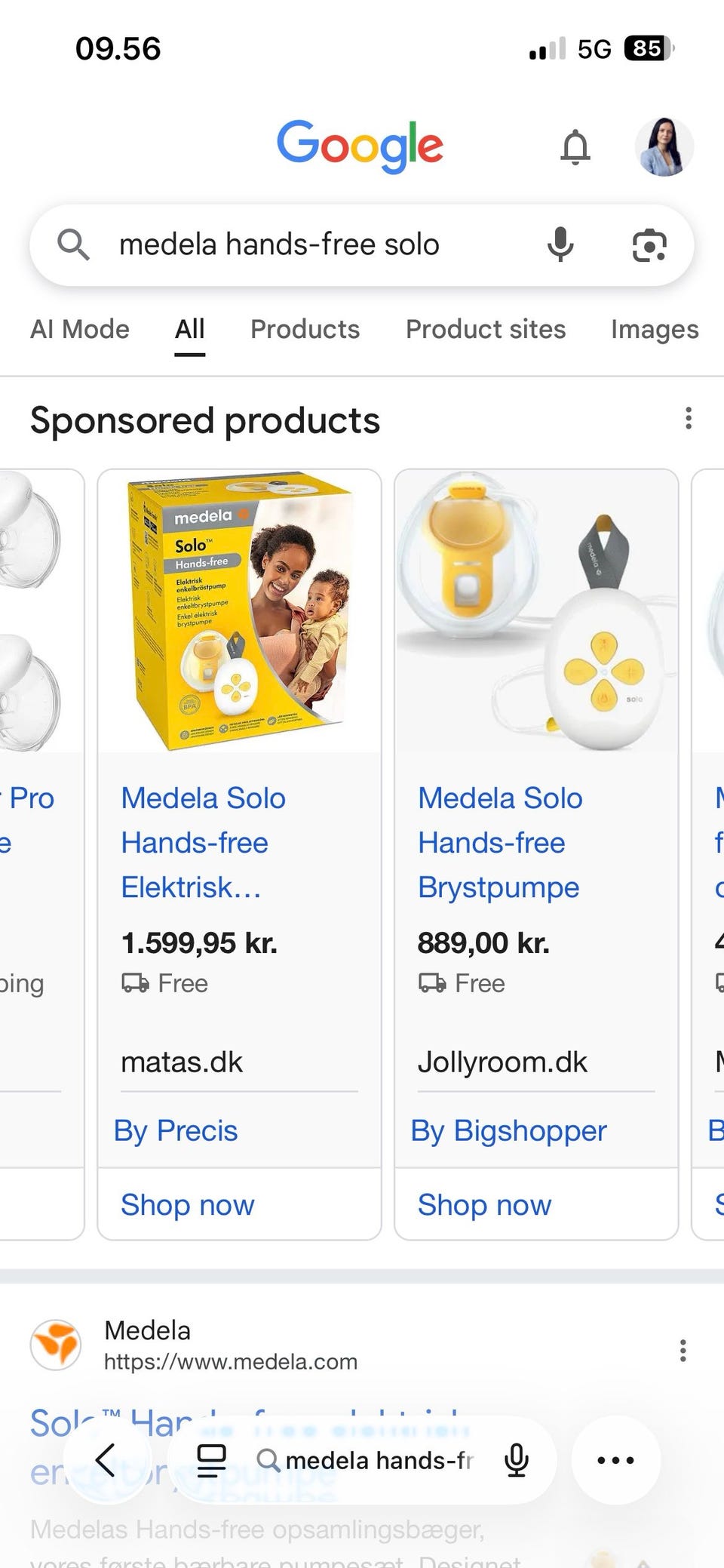Focus the medela hands-free solo search field
Image resolution: width=724 pixels, height=1568 pixels.
pyautogui.click(x=302, y=244)
